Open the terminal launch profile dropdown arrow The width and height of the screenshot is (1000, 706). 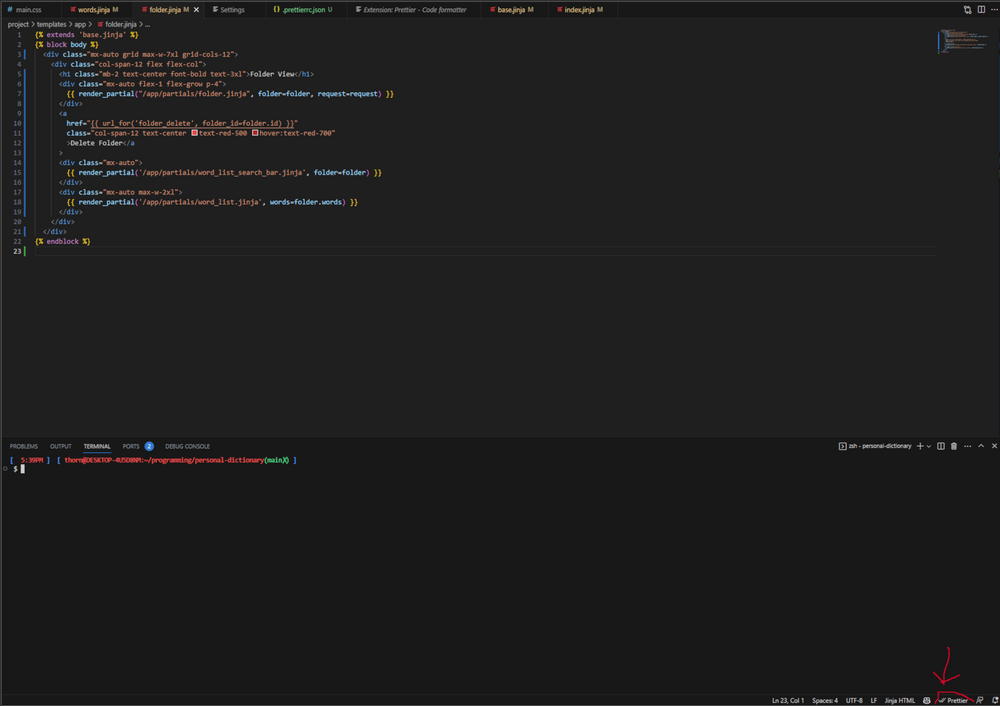coord(928,446)
